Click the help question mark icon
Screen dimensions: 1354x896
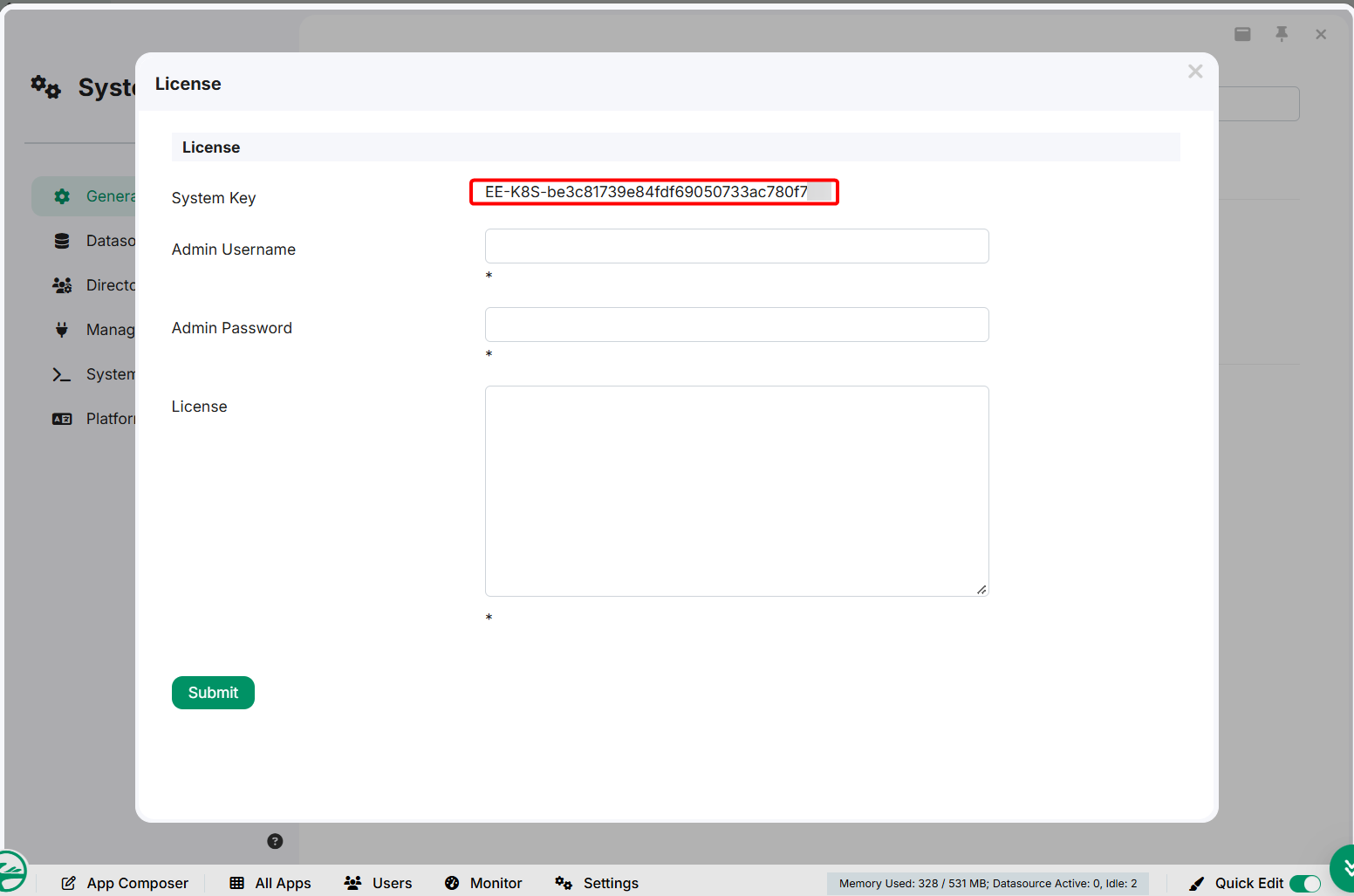(x=275, y=841)
